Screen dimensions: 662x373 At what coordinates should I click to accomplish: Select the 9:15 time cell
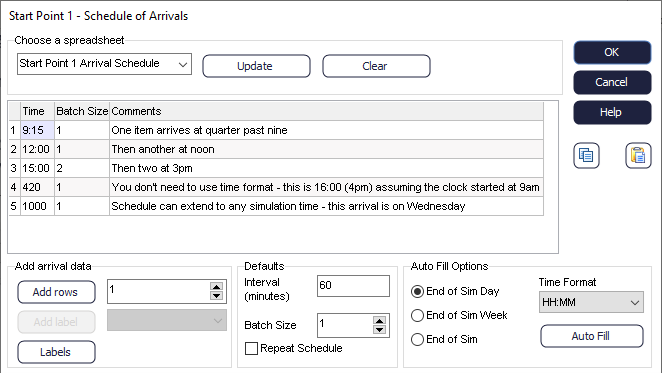tap(37, 130)
